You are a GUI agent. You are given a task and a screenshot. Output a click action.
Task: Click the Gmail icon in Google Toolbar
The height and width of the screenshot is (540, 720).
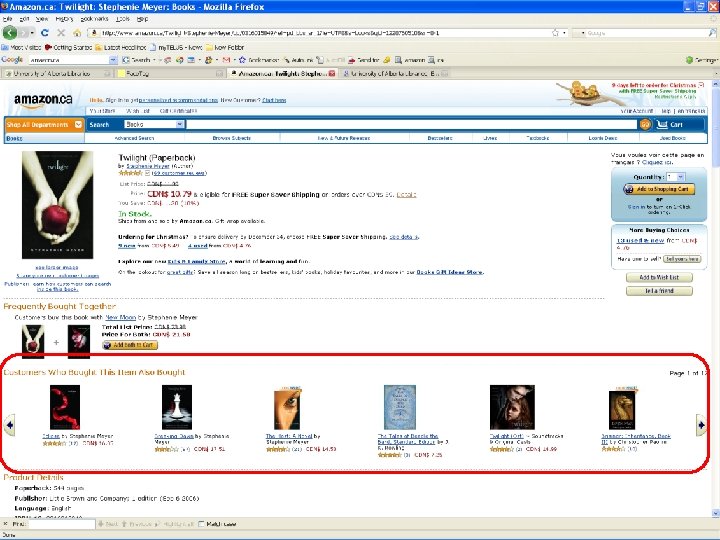[x=226, y=60]
